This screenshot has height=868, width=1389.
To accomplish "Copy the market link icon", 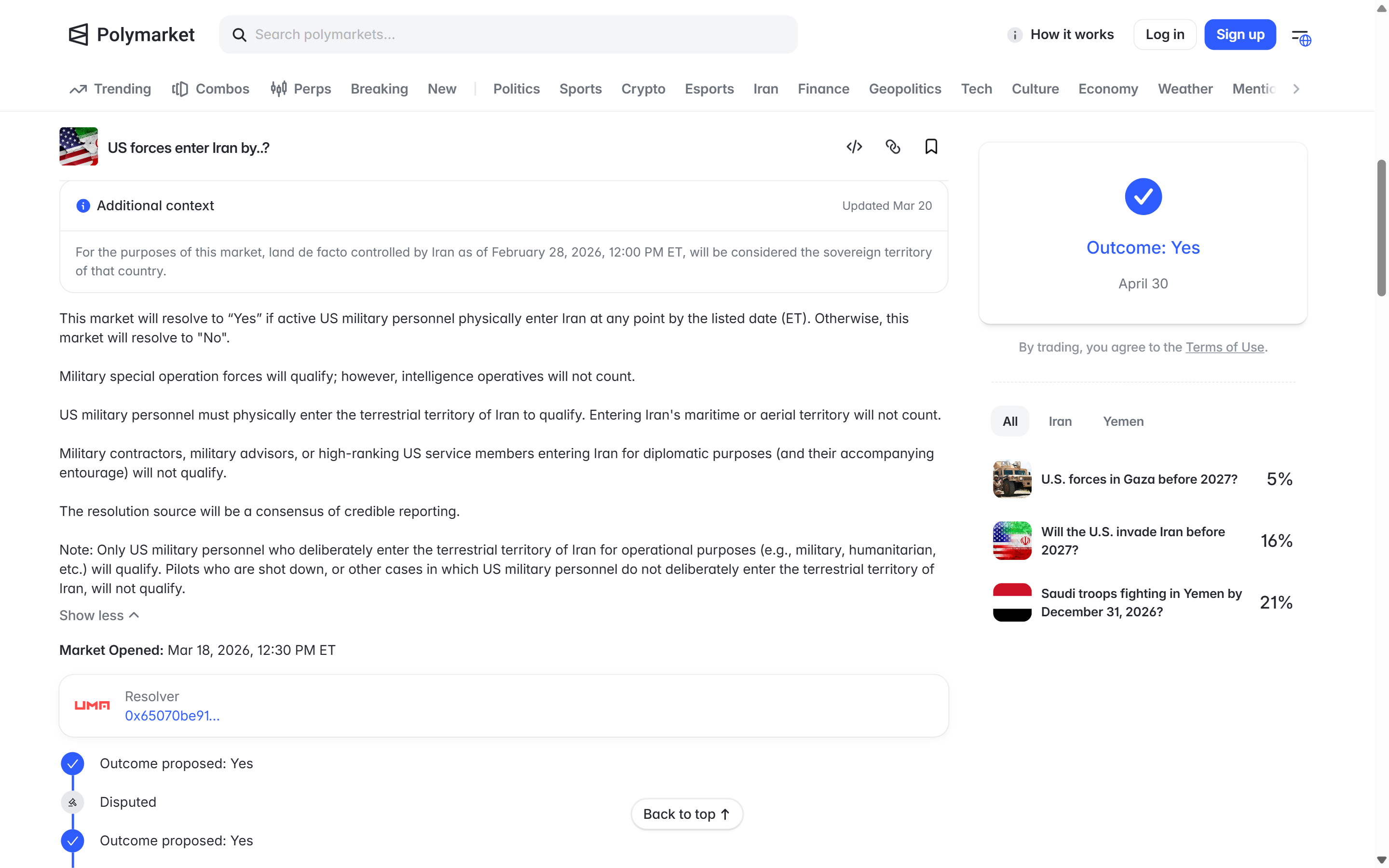I will coord(893,147).
